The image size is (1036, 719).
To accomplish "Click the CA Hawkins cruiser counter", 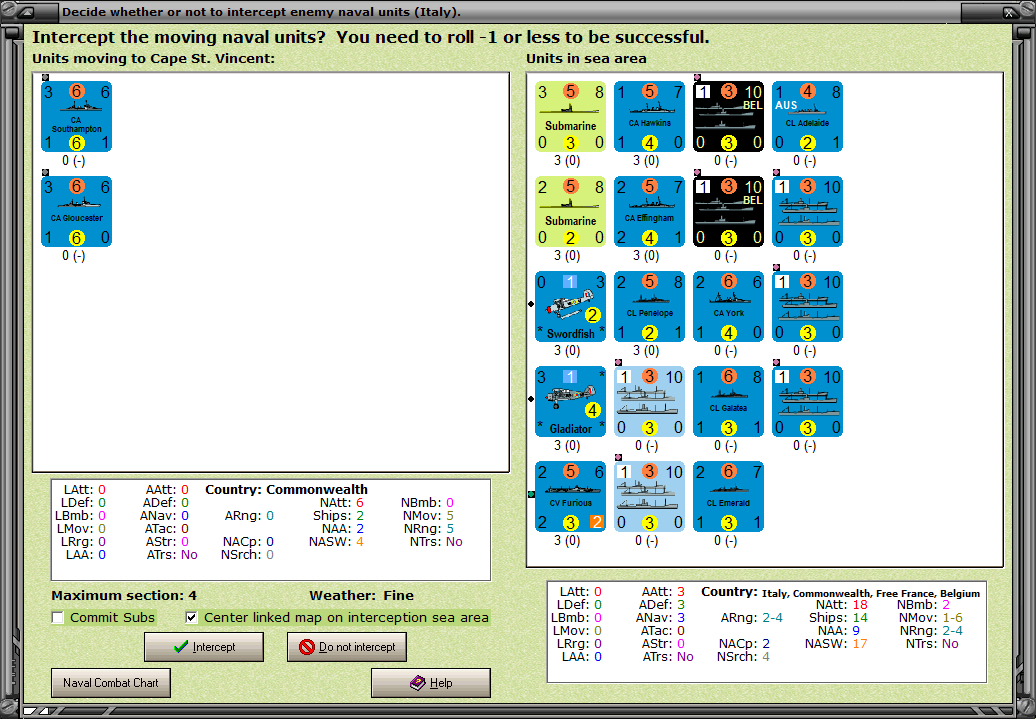I will [649, 116].
